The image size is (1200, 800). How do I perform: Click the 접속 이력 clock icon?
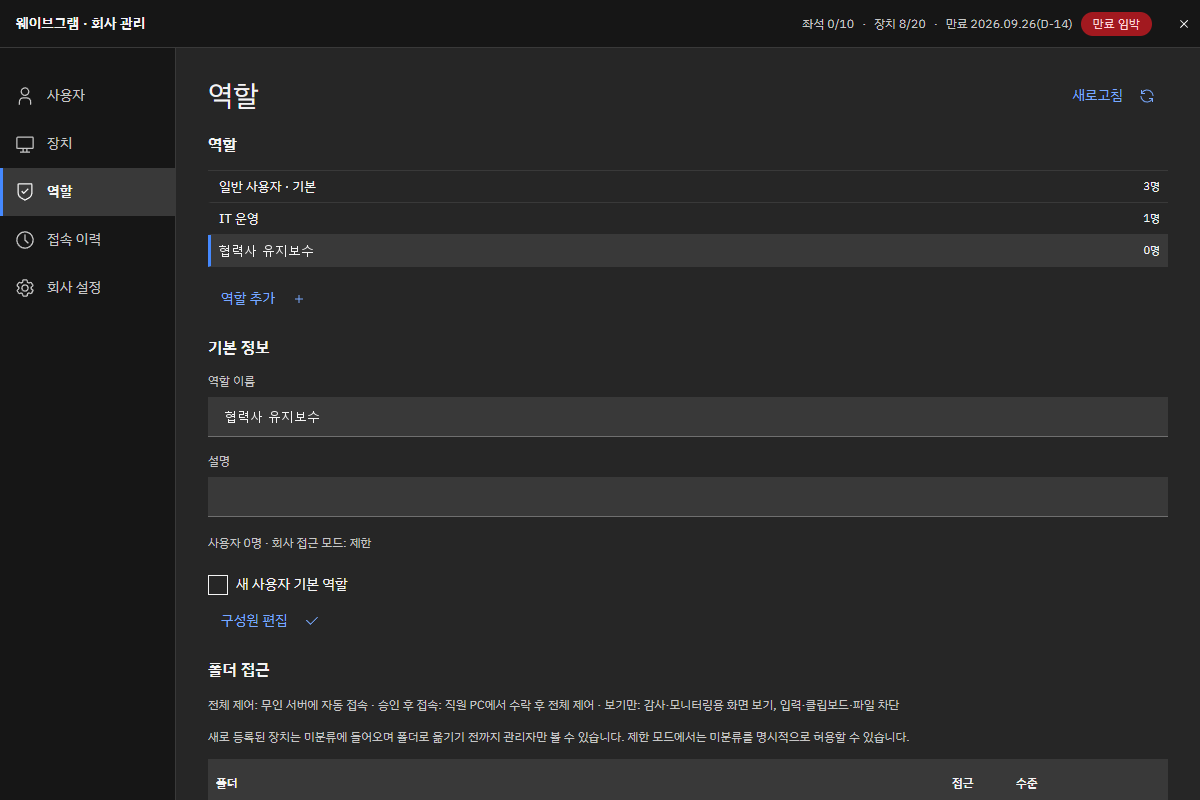click(25, 240)
